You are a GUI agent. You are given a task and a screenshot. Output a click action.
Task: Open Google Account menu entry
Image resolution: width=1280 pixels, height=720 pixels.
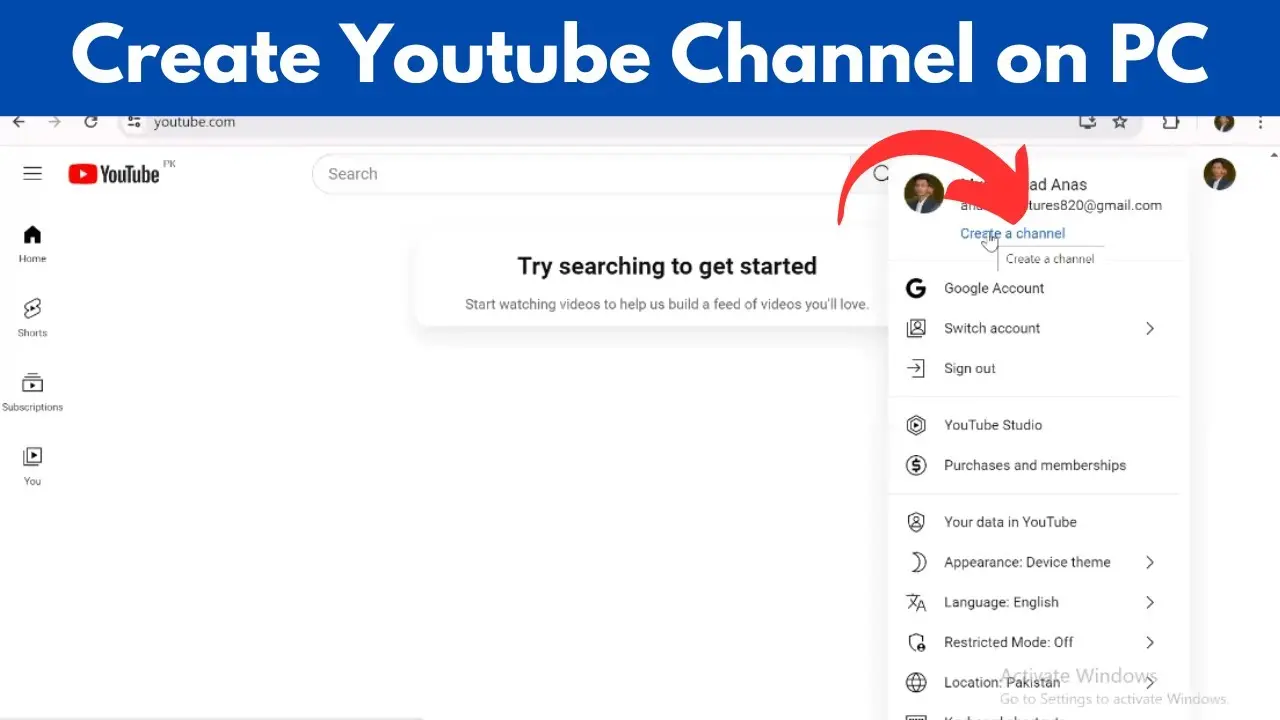(1033, 288)
